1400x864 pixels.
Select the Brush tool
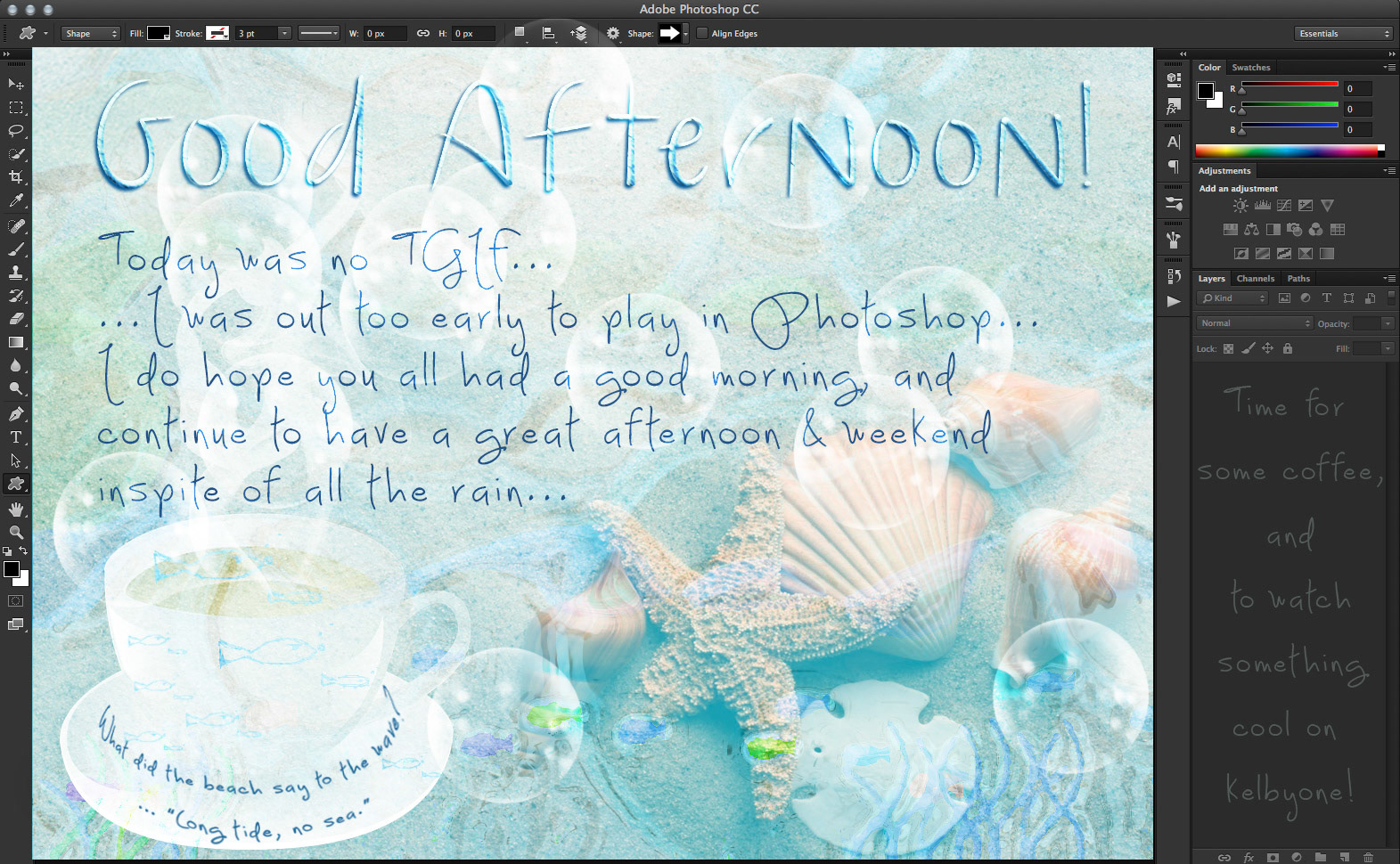click(x=16, y=249)
